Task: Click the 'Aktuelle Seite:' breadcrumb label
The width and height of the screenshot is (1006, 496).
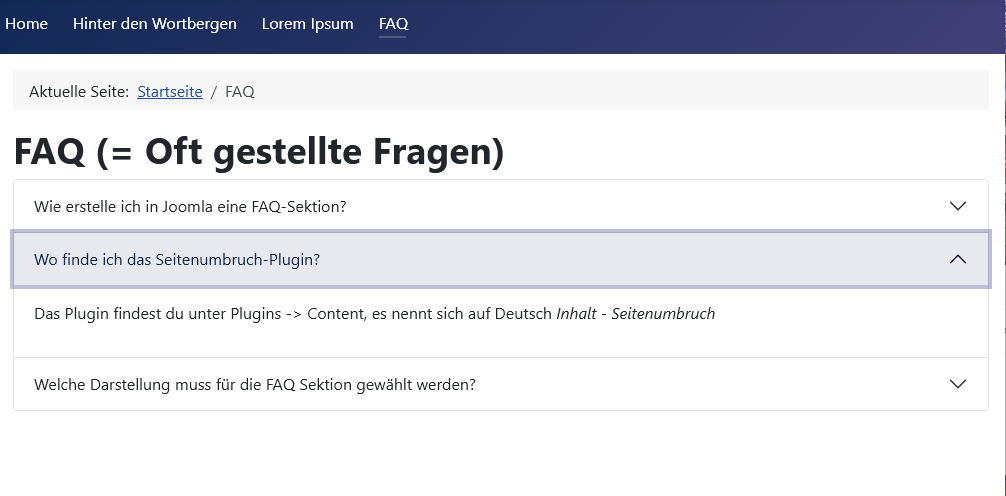Action: 79,92
